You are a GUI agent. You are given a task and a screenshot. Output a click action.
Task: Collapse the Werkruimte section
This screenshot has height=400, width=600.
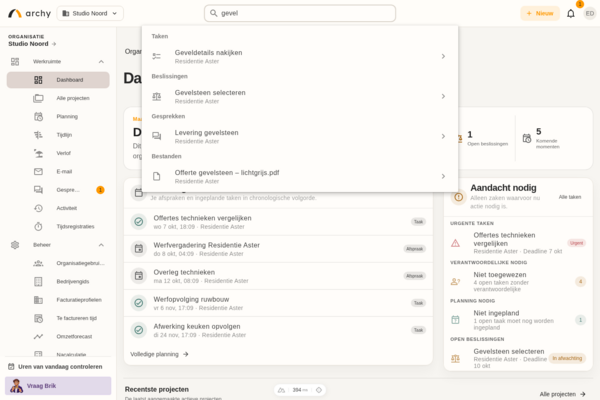click(x=101, y=62)
